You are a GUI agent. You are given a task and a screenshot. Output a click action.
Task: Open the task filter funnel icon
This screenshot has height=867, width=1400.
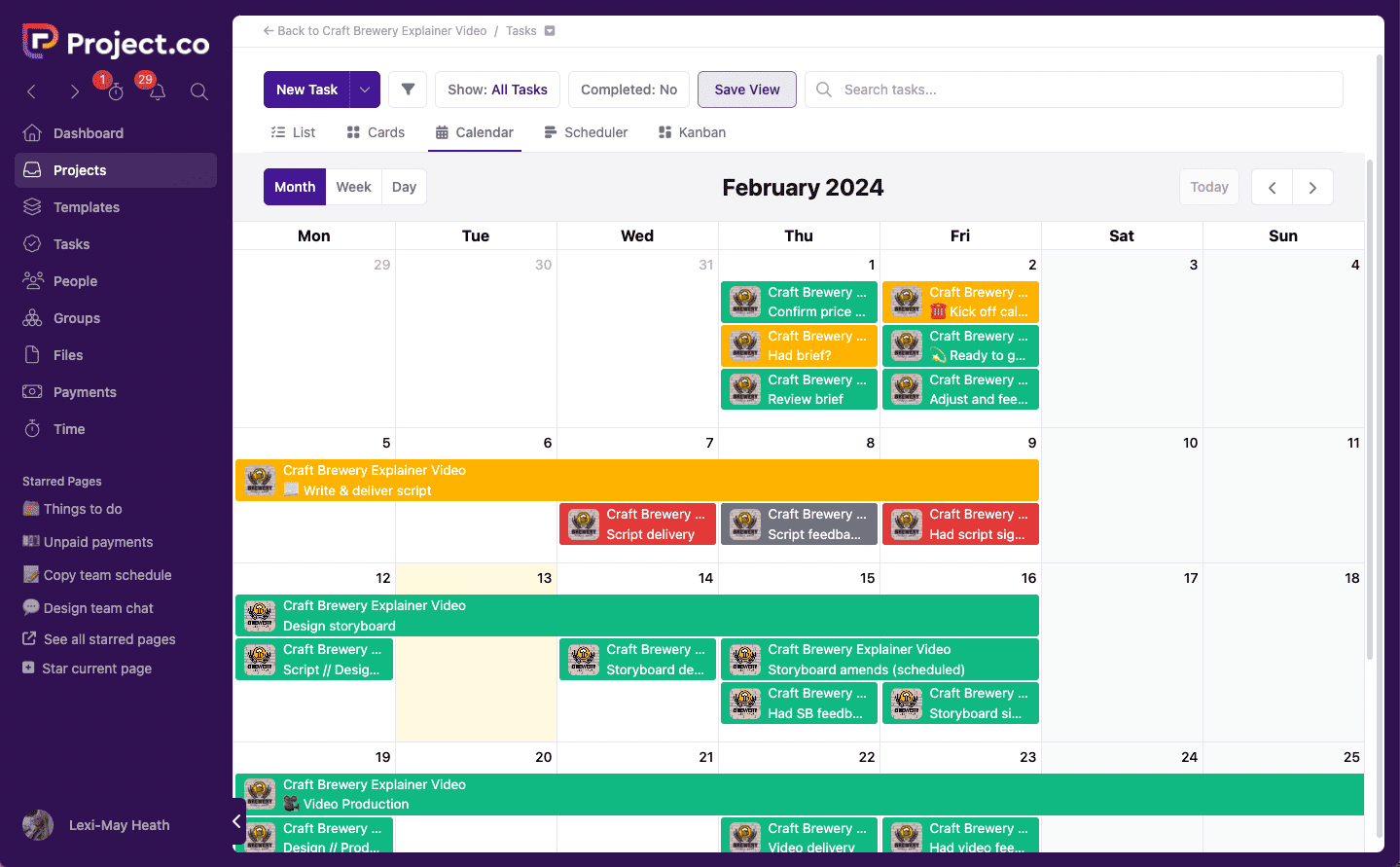click(407, 89)
